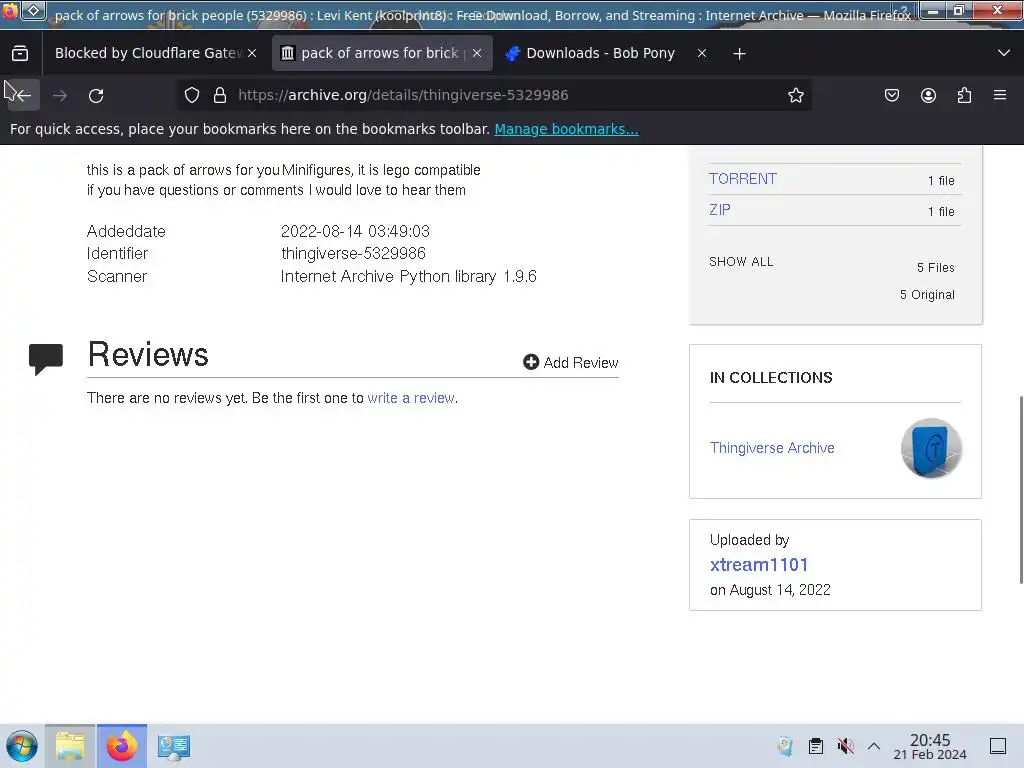Screen dimensions: 1024x768
Task: List all tabs dropdown arrow
Action: point(1004,53)
